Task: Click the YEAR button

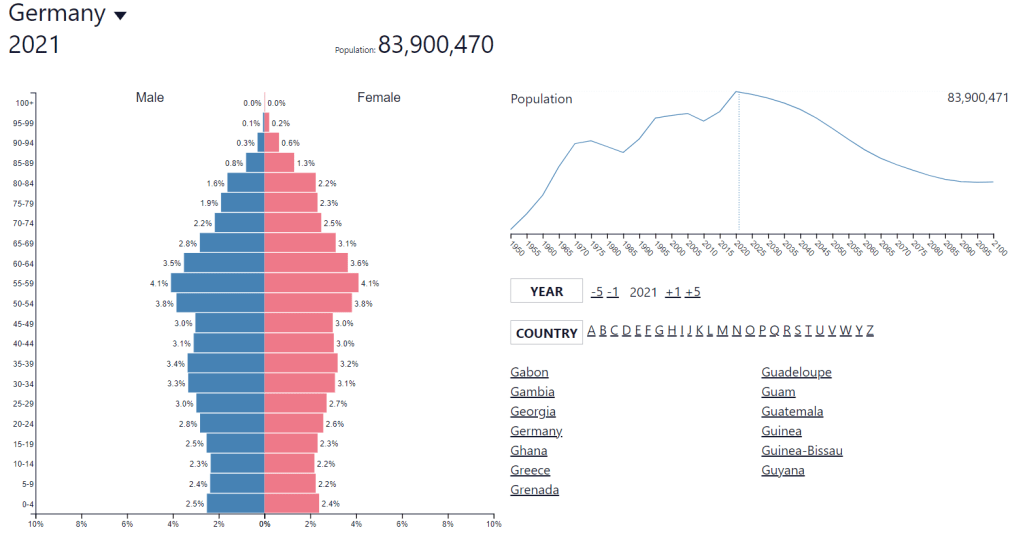Action: click(x=546, y=292)
